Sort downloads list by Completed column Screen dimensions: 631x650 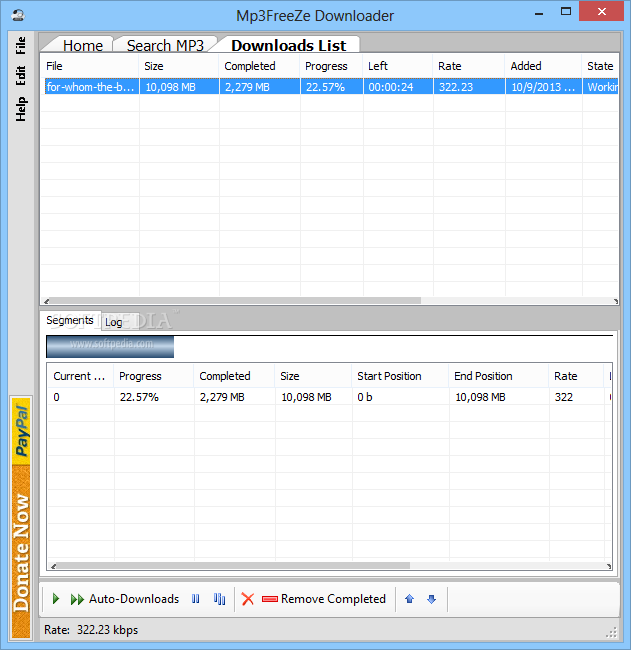coord(259,66)
